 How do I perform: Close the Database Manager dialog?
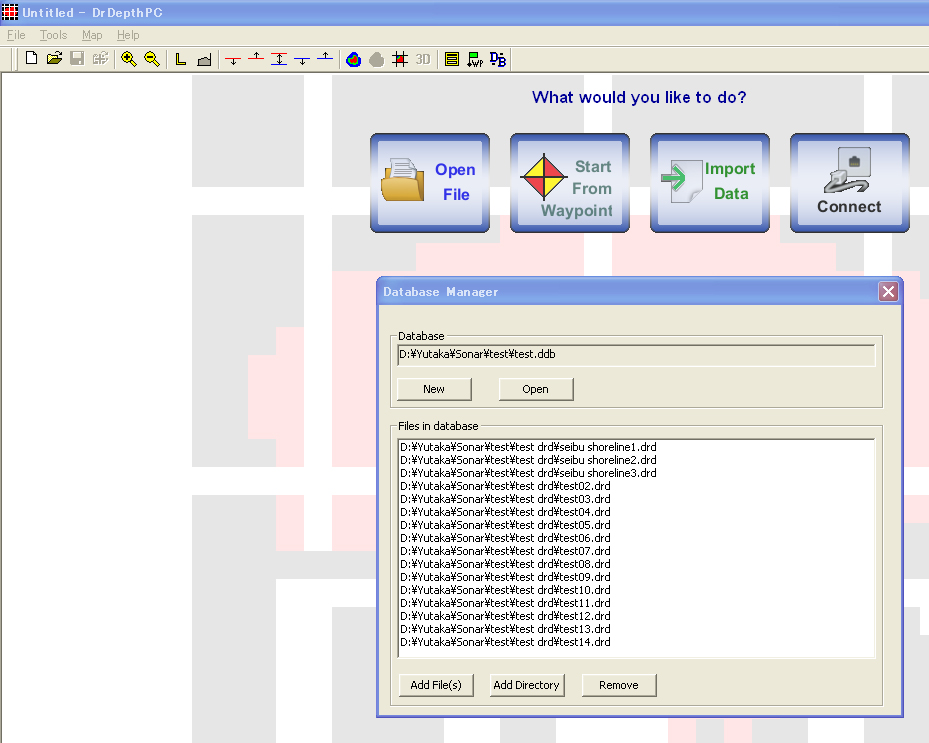[888, 292]
